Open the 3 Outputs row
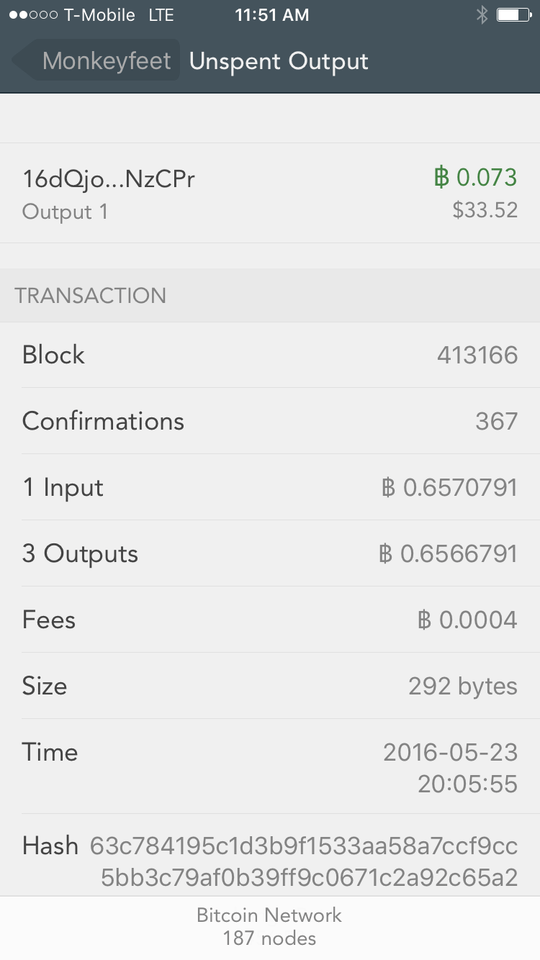Image resolution: width=540 pixels, height=960 pixels. pyautogui.click(x=270, y=553)
